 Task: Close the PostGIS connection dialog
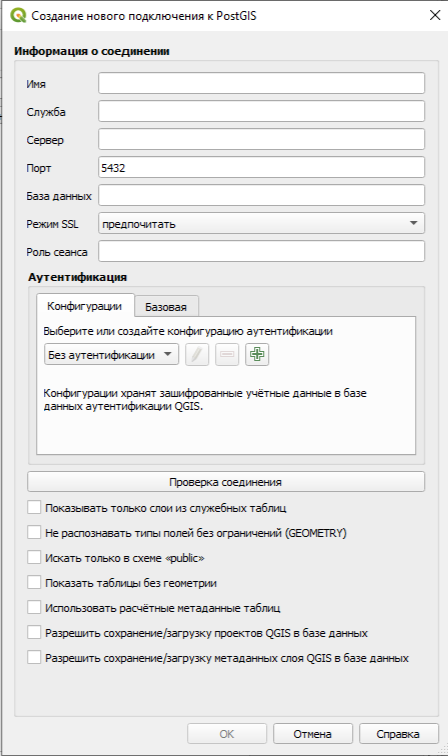434,15
